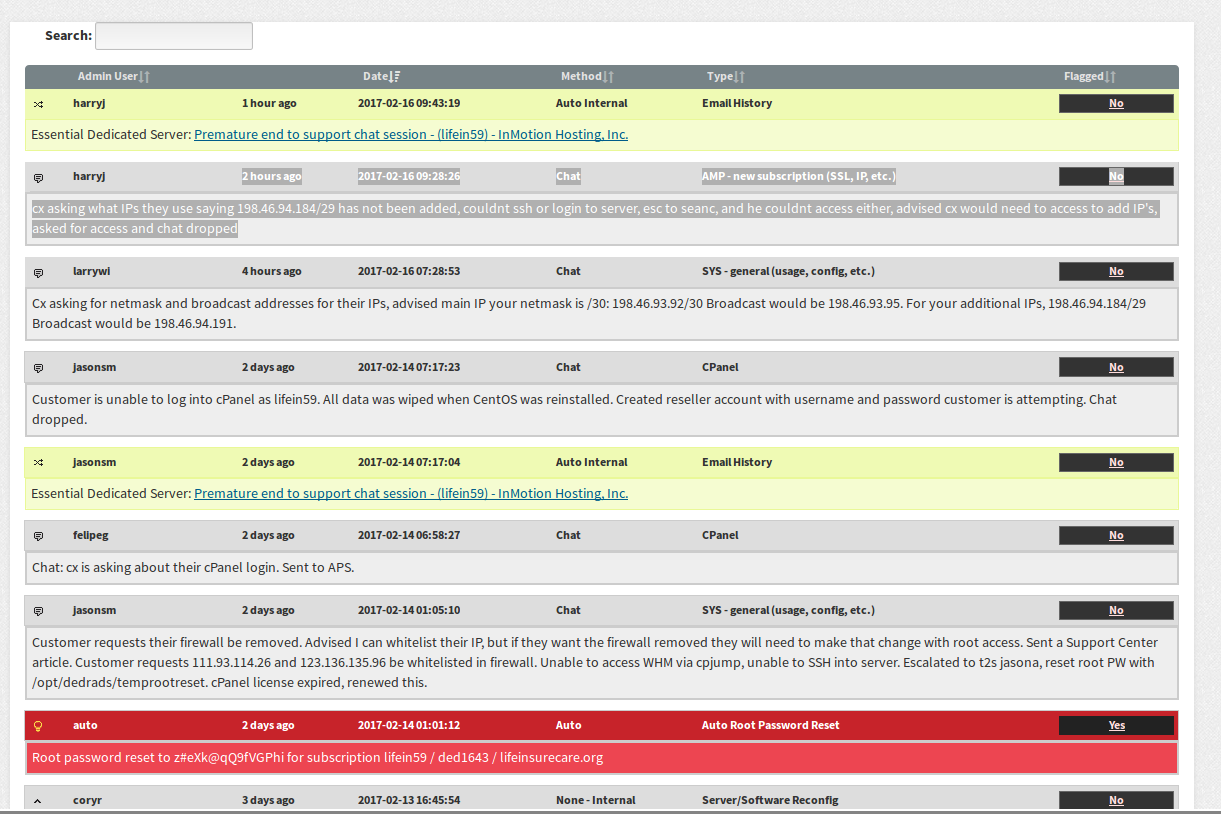1221x816 pixels.
Task: Click lightbulb icon on auto root reset row
Action: coord(38,726)
